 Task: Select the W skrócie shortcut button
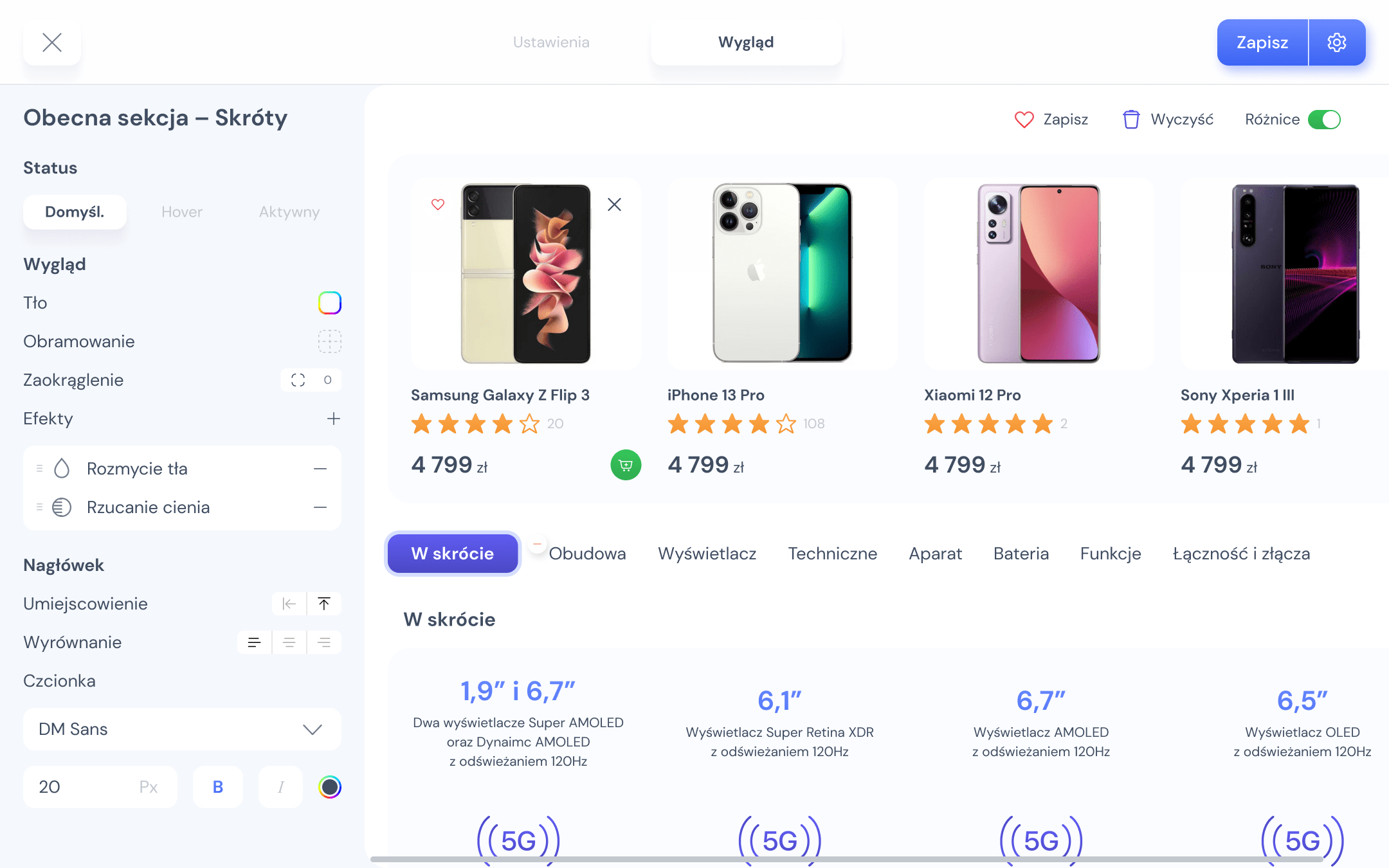point(453,554)
